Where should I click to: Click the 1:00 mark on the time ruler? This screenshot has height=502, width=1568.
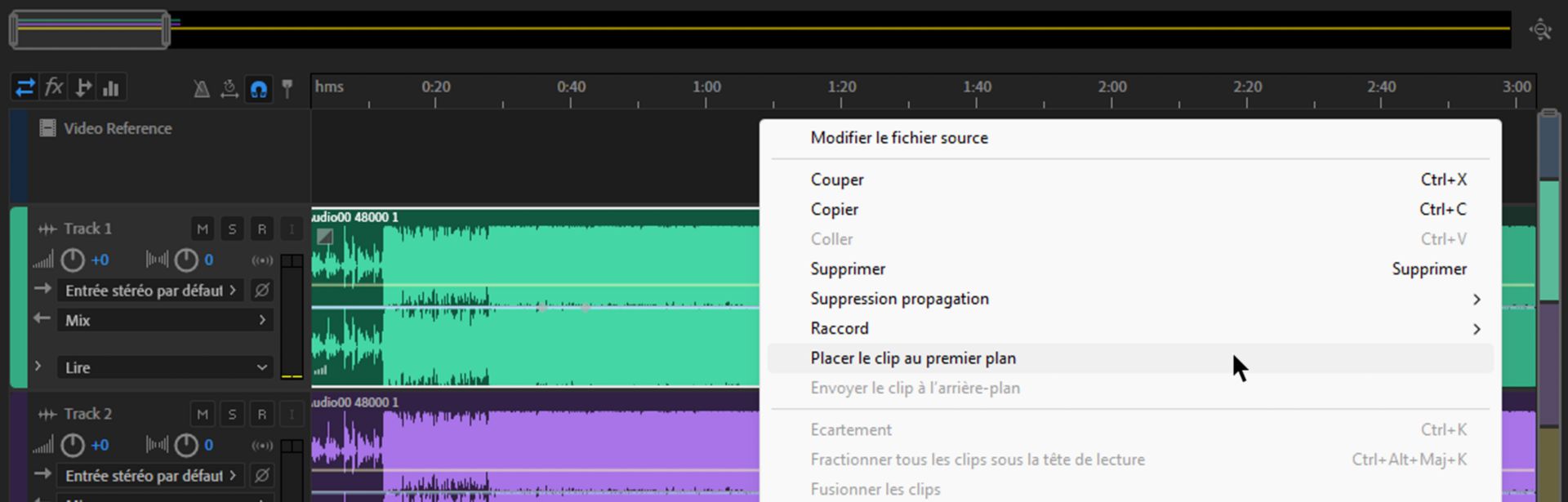point(706,87)
